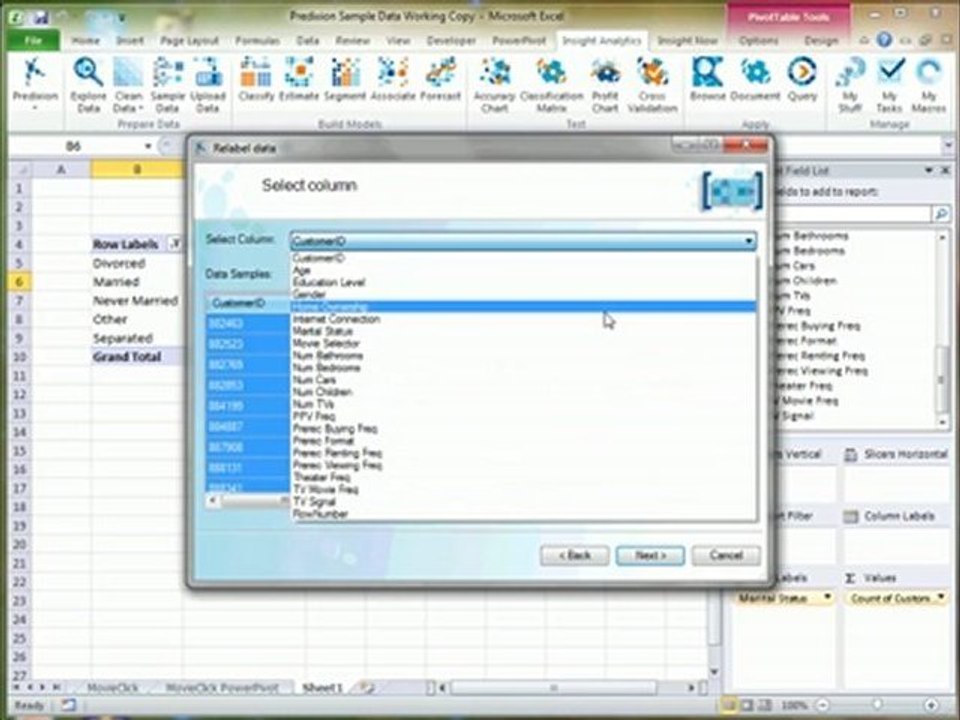This screenshot has width=960, height=720.
Task: Switch to the MovieClick PowerPivot sheet tab
Action: pyautogui.click(x=222, y=688)
